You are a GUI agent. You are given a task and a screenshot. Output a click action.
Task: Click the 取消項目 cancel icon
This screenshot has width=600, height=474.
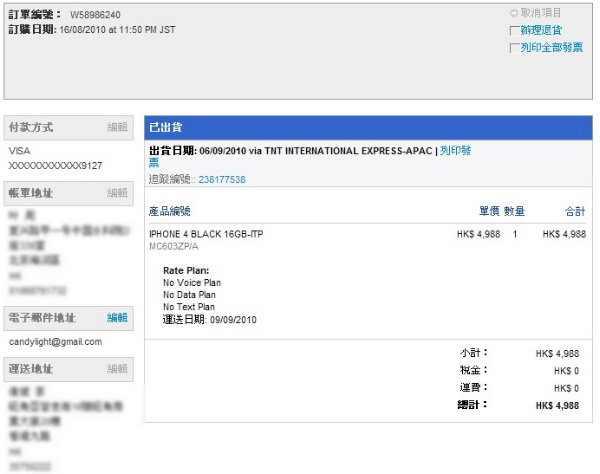coord(514,13)
